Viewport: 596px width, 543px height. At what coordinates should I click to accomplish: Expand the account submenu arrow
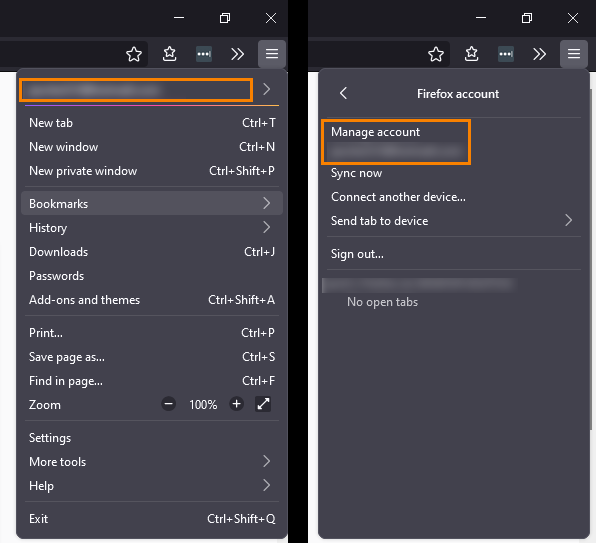267,89
